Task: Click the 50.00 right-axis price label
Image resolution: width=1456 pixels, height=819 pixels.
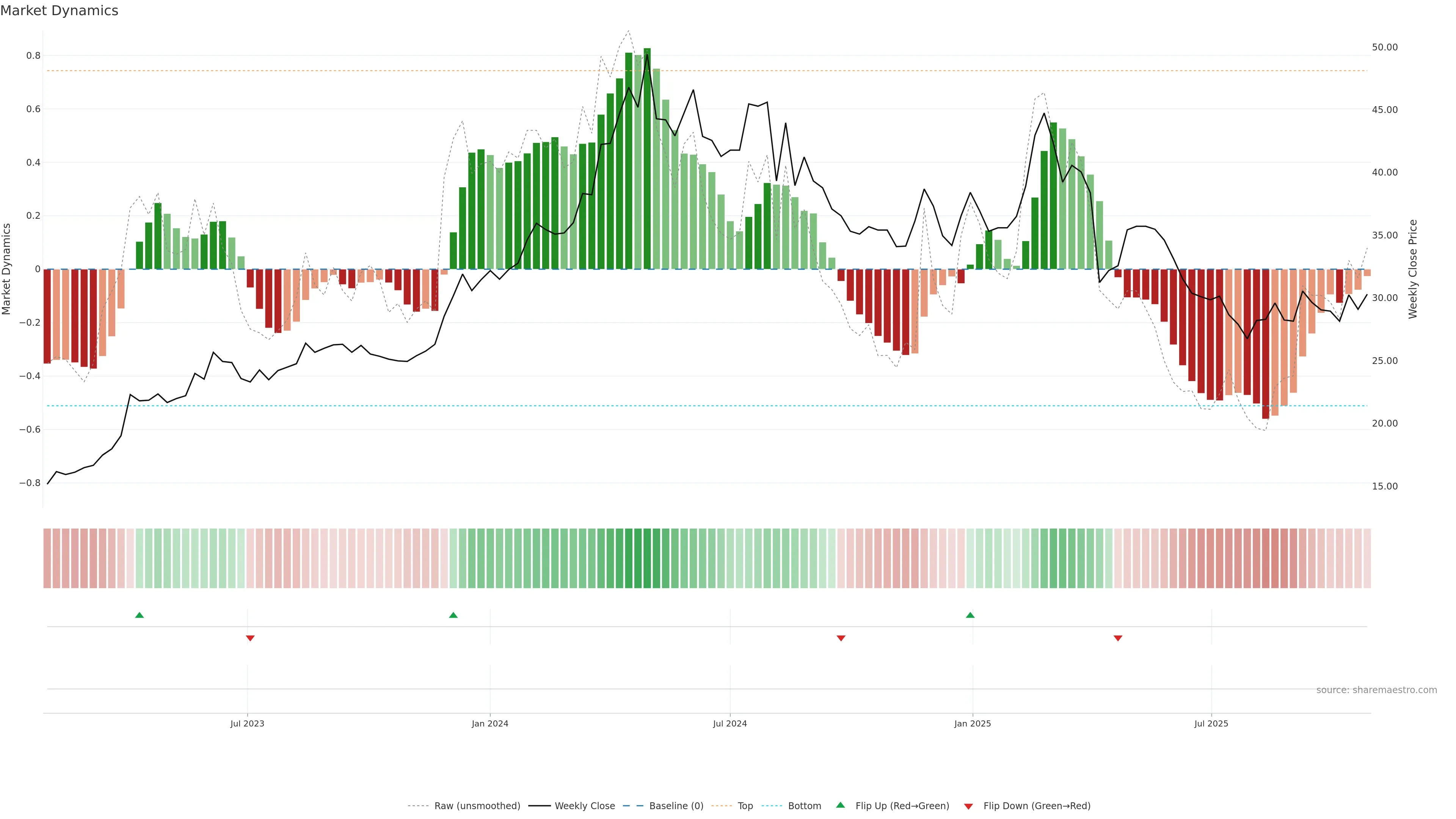Action: point(1385,47)
